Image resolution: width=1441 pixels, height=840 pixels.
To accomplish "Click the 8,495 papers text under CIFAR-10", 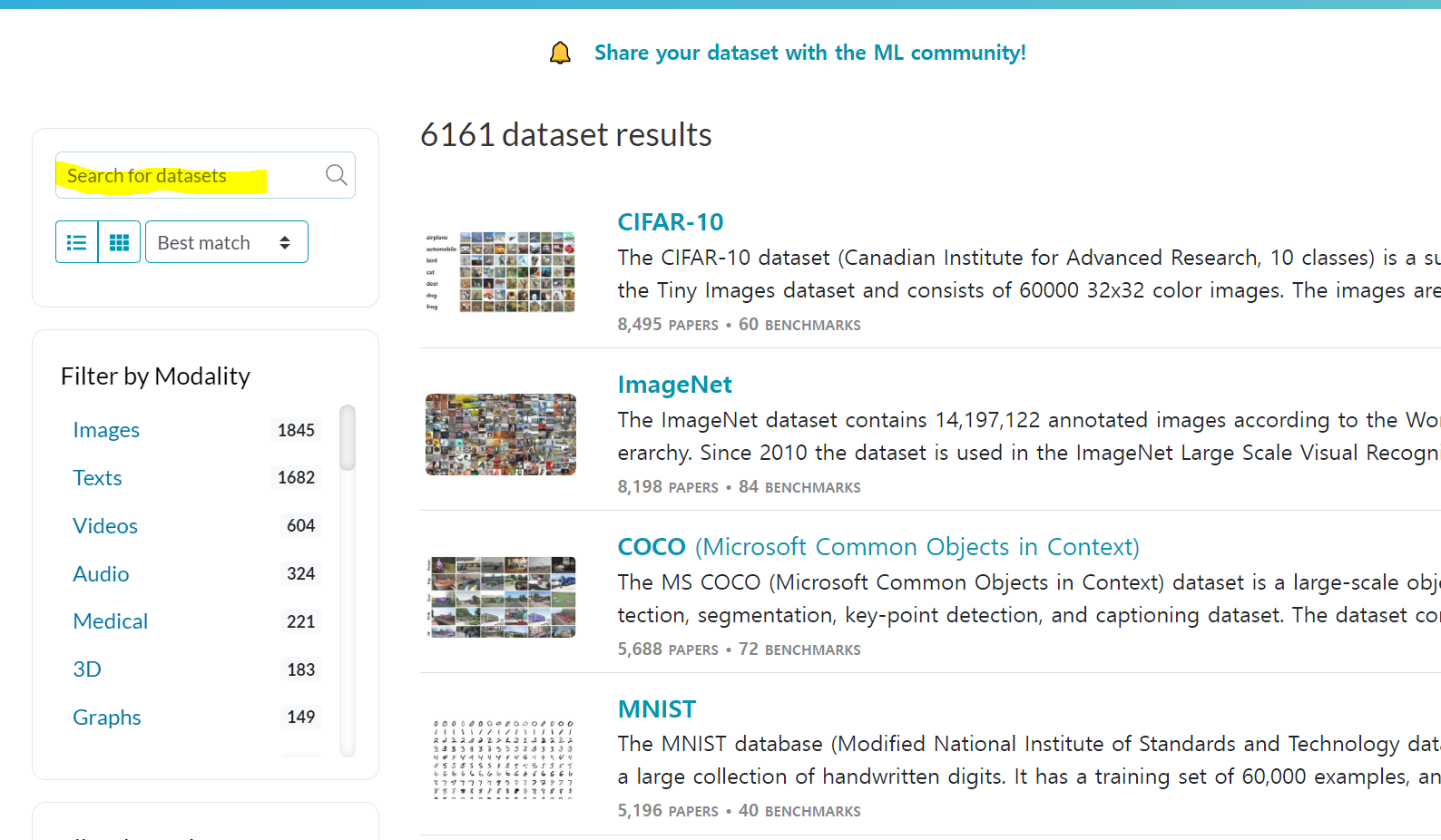I will (x=668, y=325).
